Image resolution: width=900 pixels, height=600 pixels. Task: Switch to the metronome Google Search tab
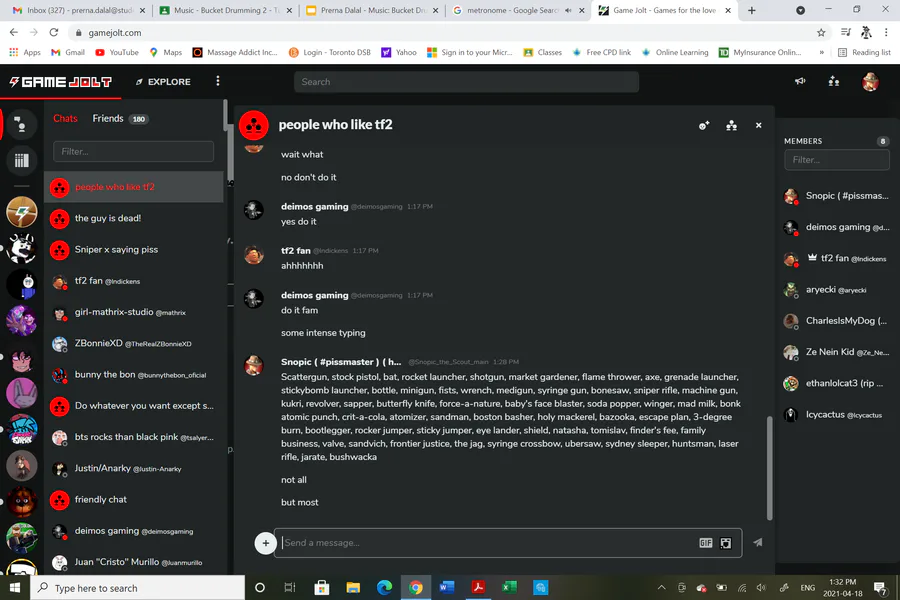(x=519, y=10)
